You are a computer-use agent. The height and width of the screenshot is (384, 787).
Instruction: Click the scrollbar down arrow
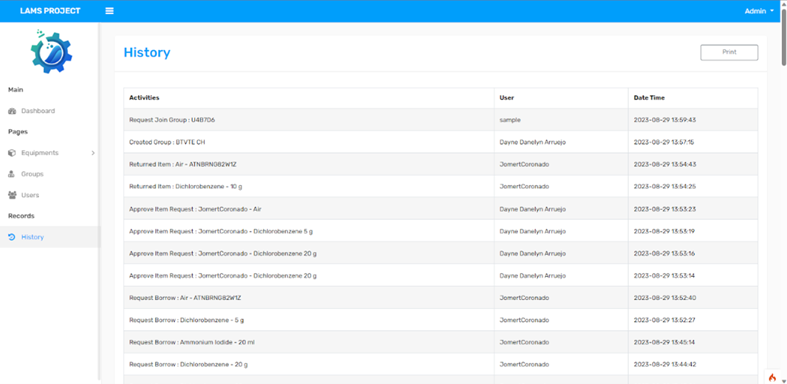click(x=783, y=380)
